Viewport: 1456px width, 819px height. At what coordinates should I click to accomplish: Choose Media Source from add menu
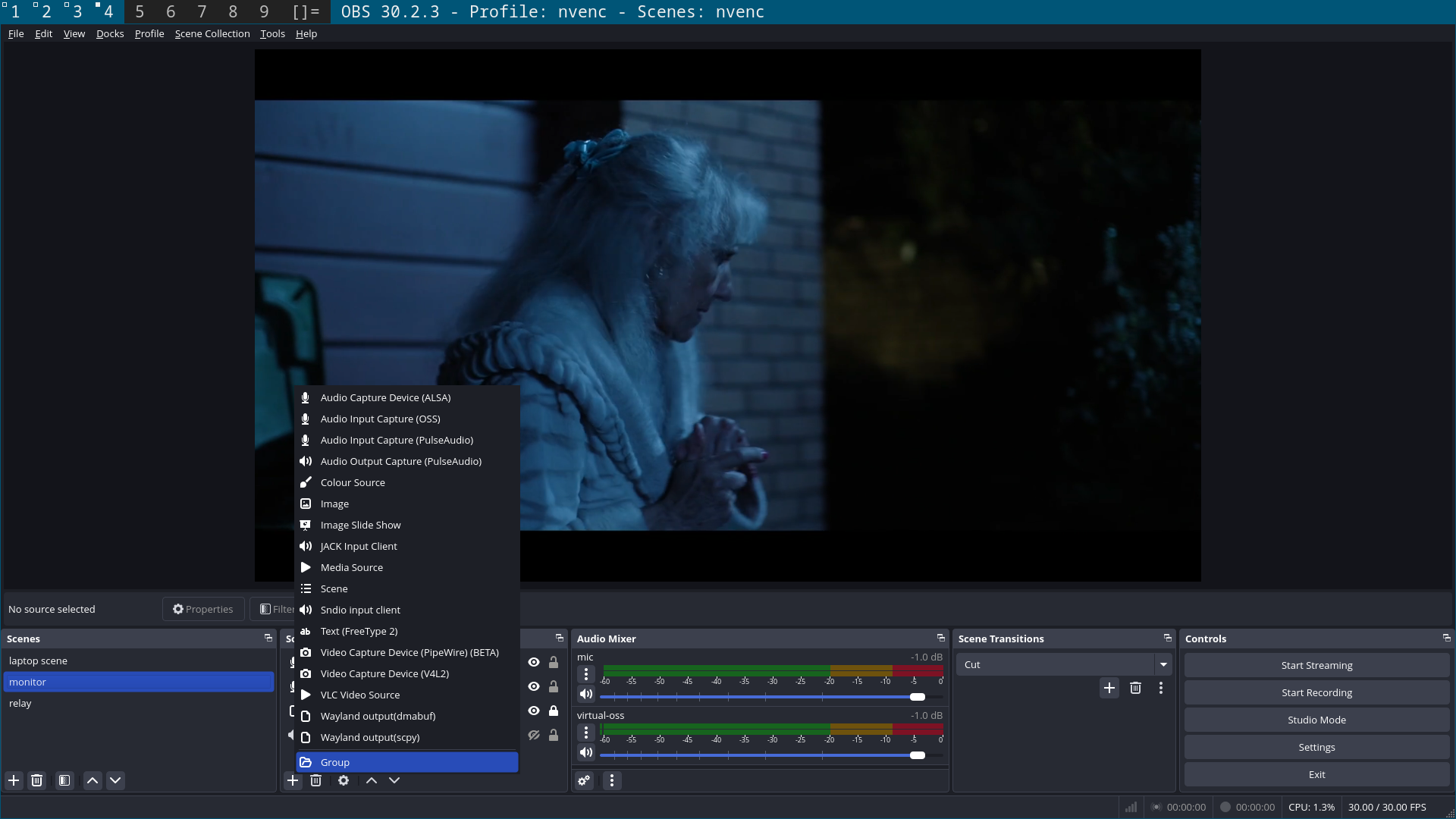[351, 567]
